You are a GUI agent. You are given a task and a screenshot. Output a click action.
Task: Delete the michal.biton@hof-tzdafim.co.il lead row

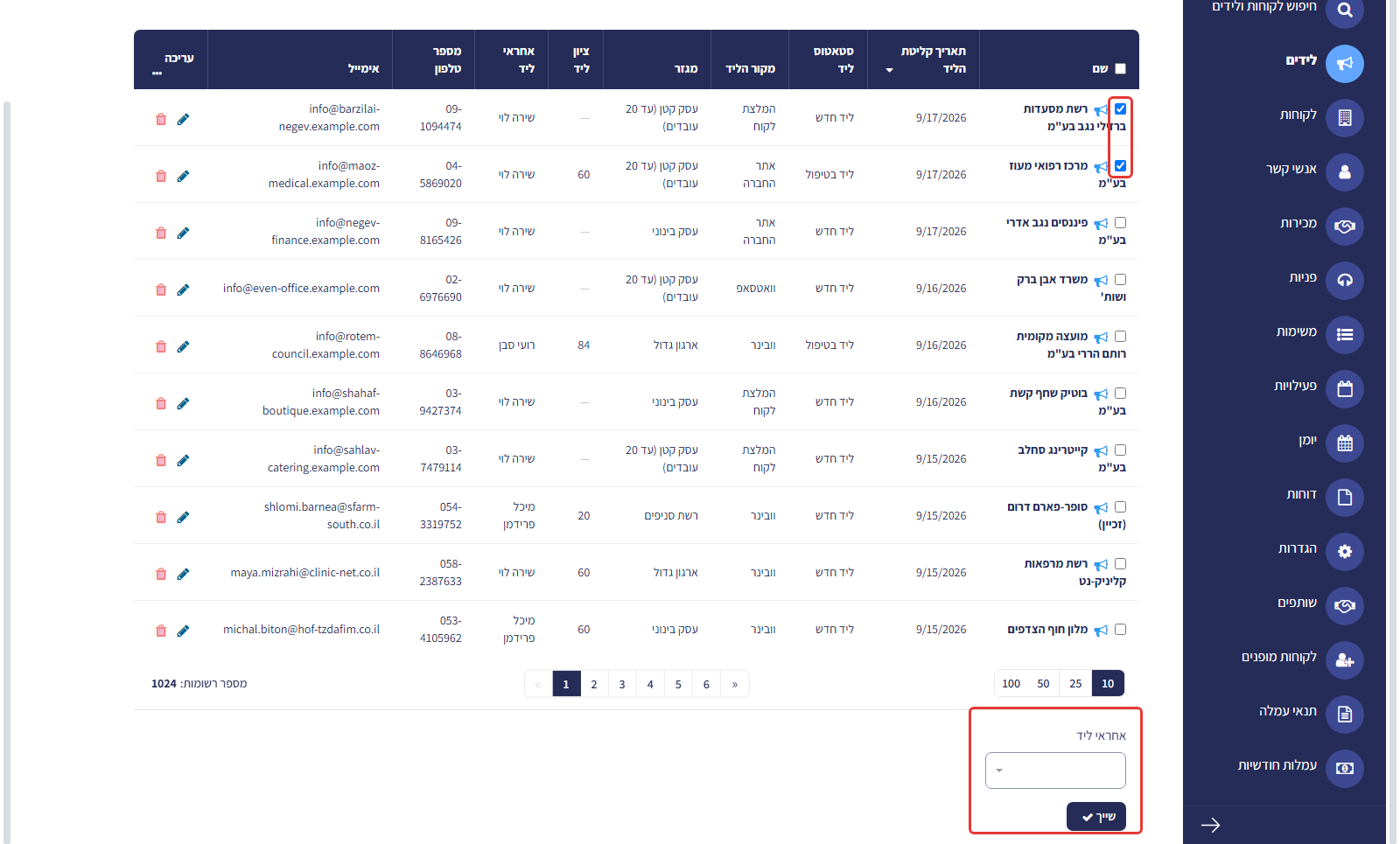161,631
